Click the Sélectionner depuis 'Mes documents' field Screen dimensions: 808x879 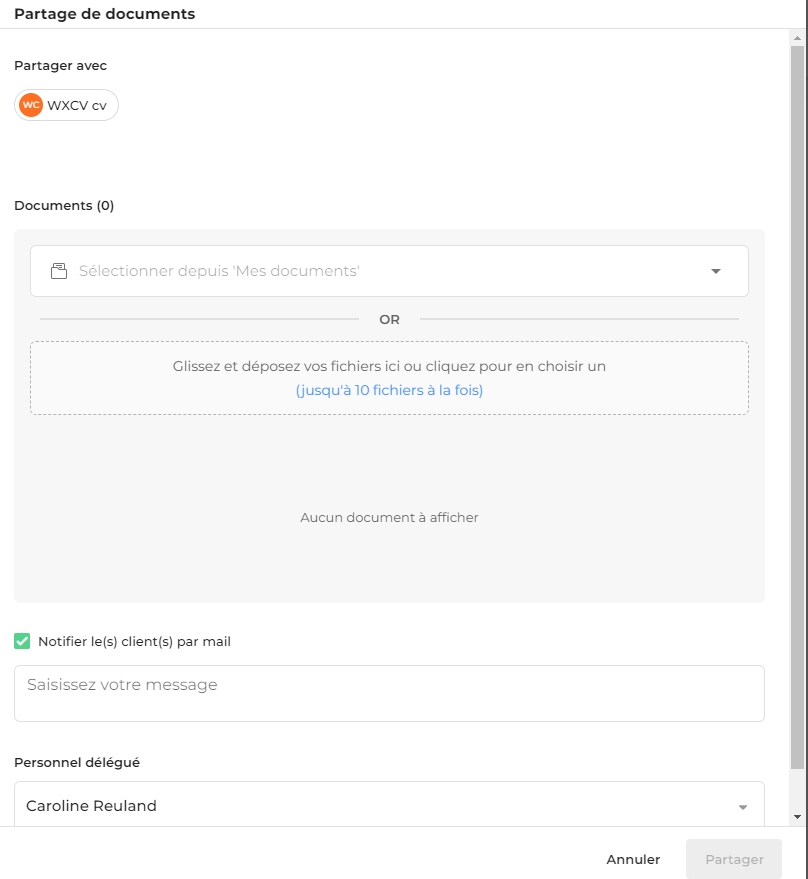tap(389, 271)
